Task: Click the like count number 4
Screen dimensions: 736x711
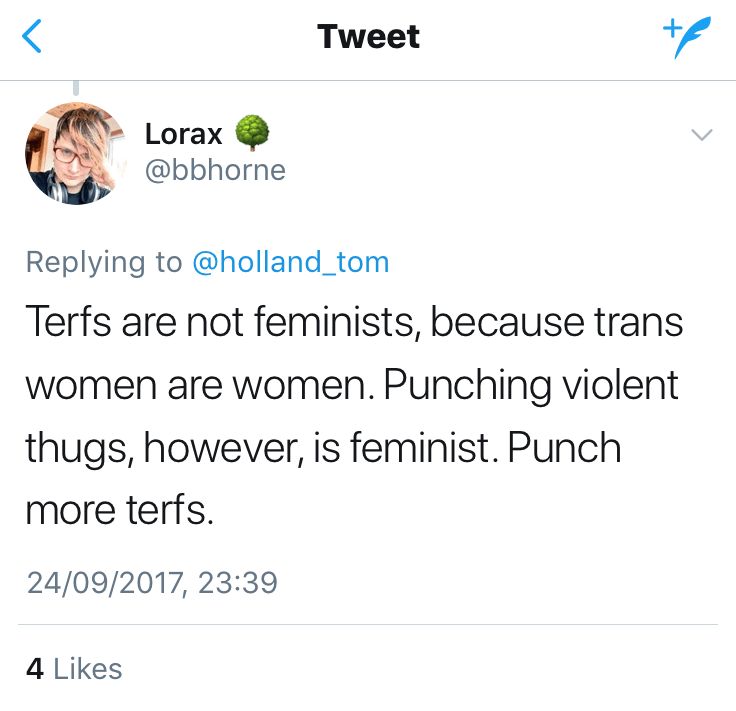Action: pyautogui.click(x=35, y=669)
